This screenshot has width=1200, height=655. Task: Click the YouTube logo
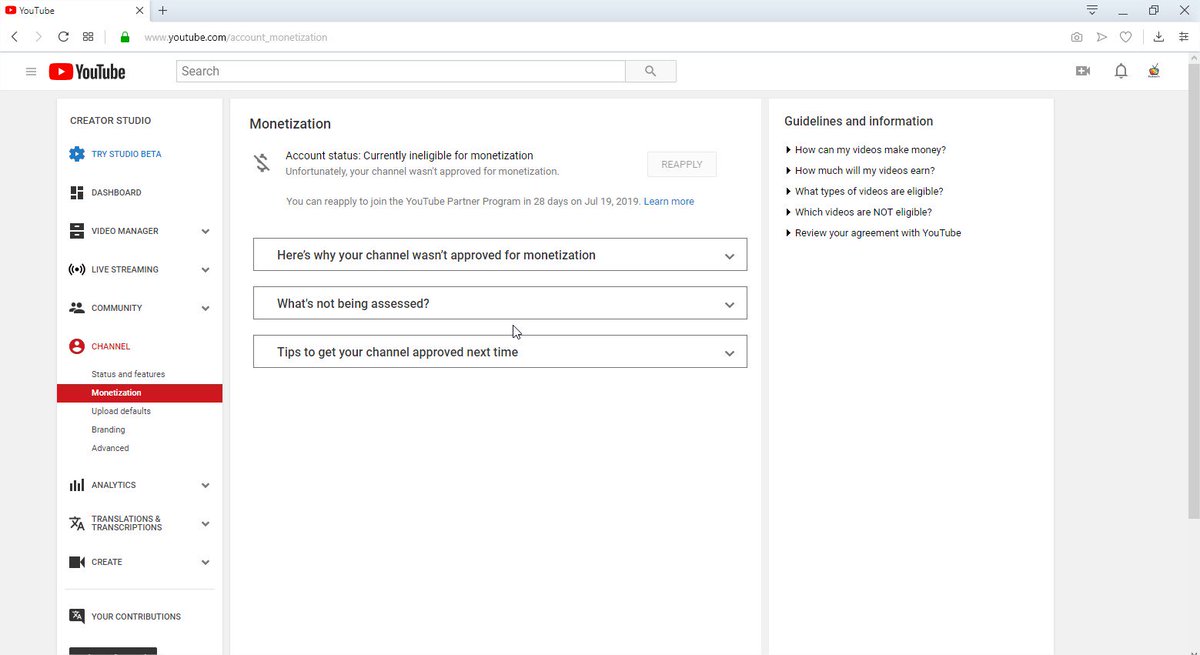pyautogui.click(x=87, y=72)
